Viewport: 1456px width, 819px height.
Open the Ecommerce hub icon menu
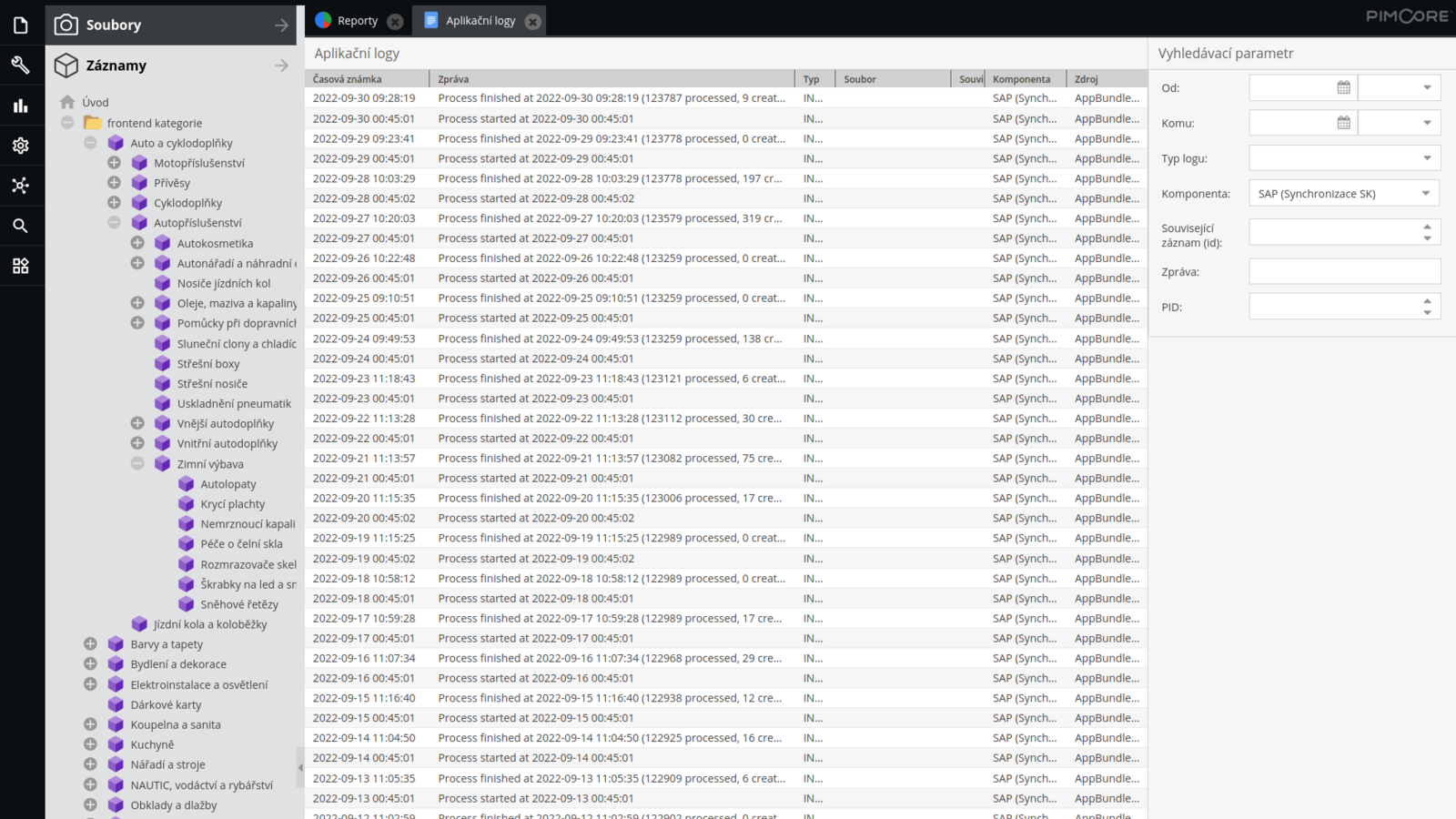coord(20,186)
